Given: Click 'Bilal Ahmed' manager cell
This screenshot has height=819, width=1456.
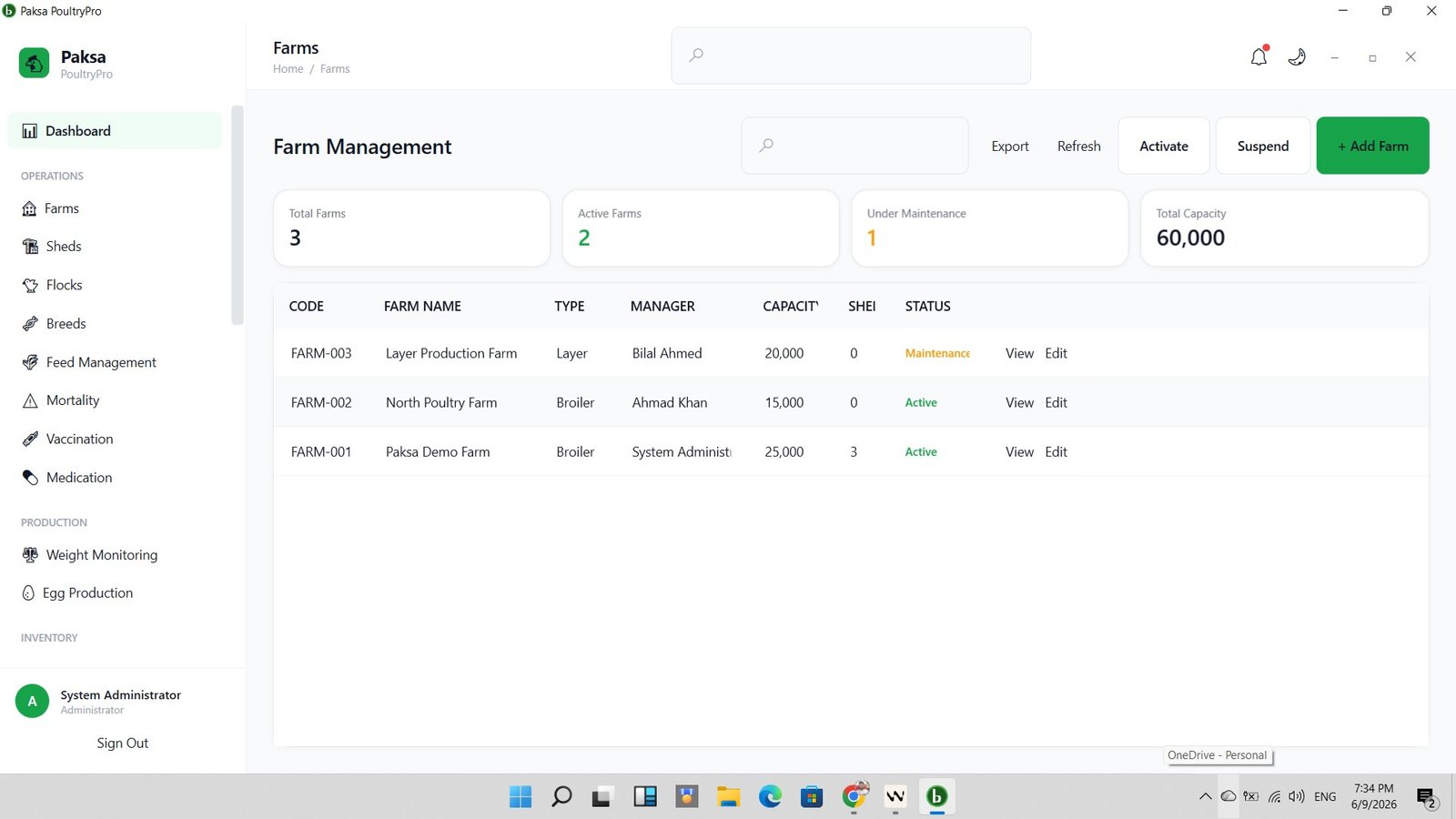Looking at the screenshot, I should pos(667,353).
